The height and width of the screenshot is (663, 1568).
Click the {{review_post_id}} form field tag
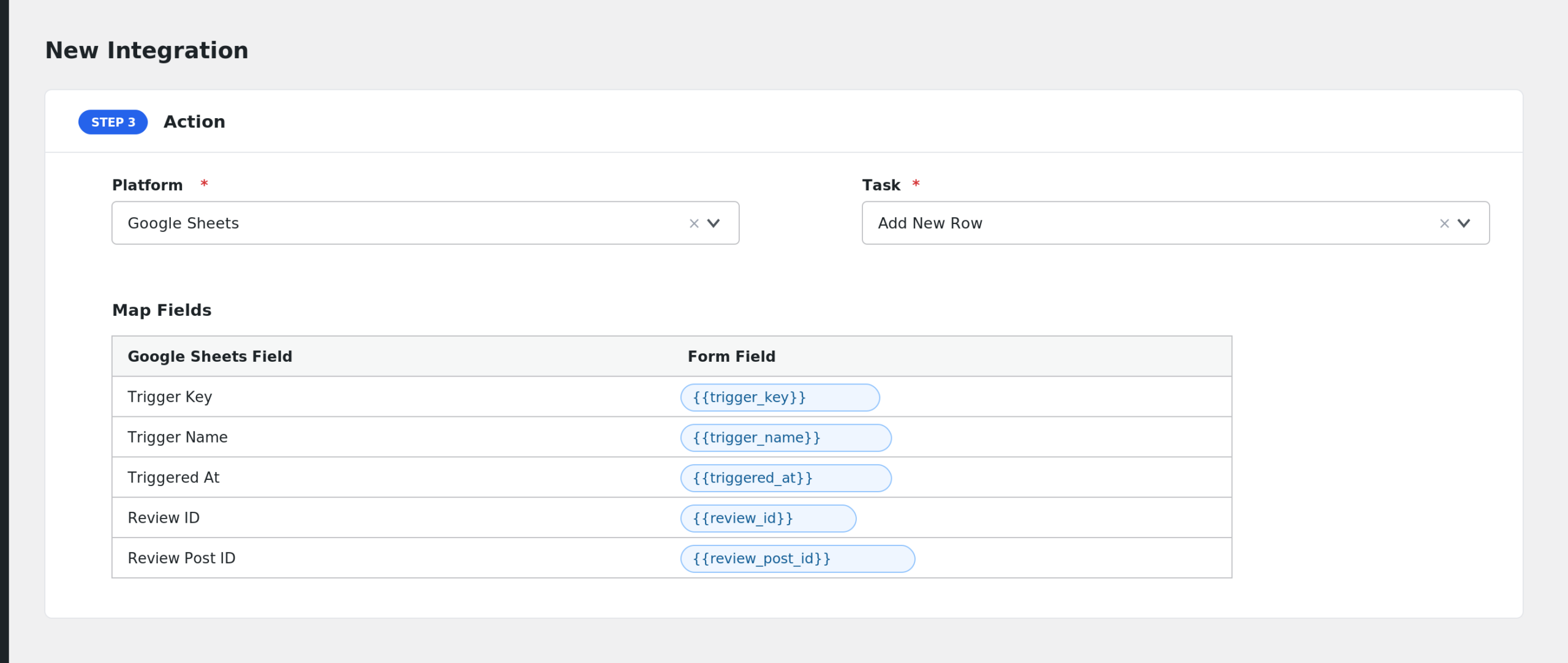coord(797,559)
